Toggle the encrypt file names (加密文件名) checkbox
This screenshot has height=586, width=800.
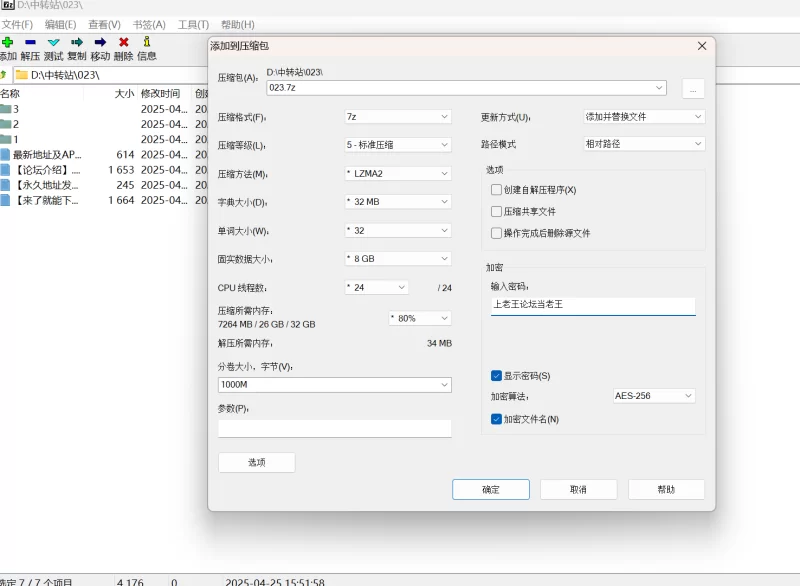(x=497, y=419)
